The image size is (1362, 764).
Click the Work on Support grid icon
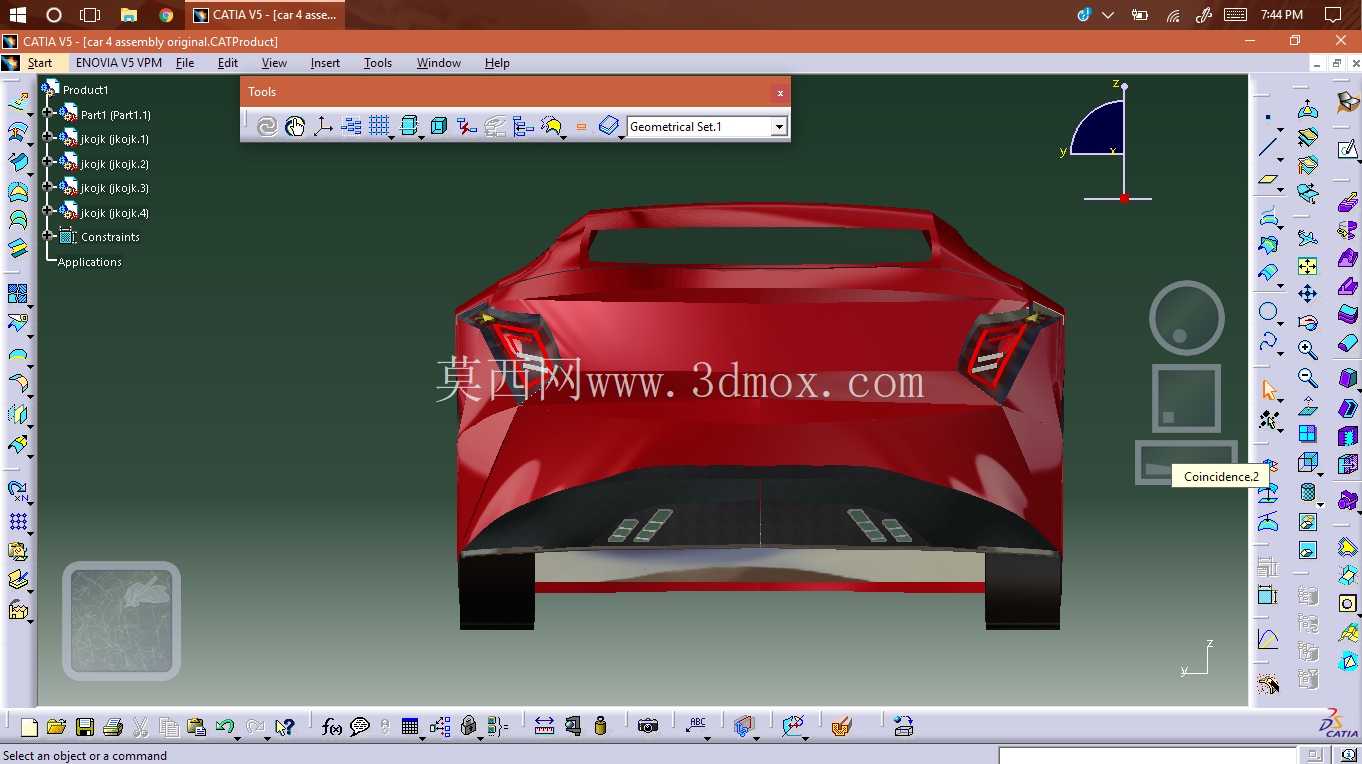[378, 126]
